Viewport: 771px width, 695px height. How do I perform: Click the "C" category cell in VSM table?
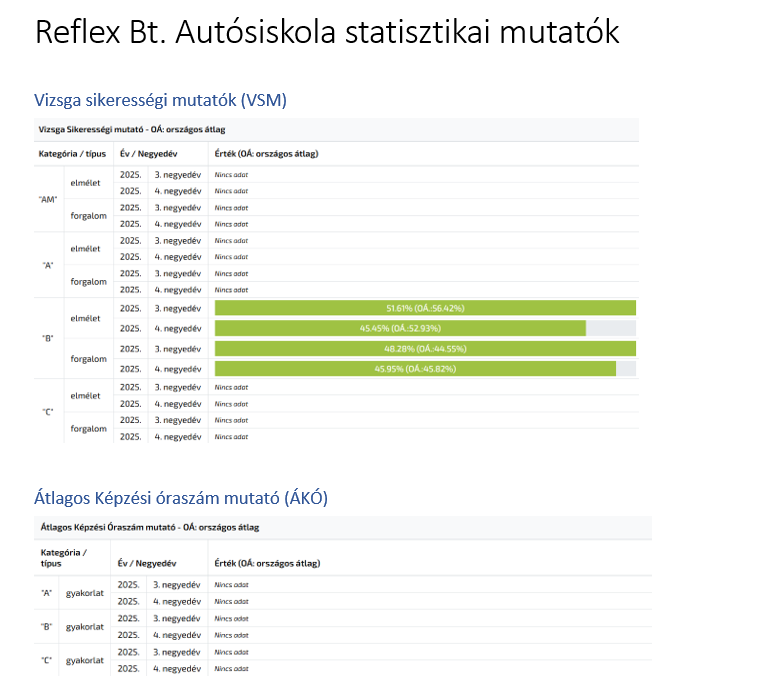48,412
